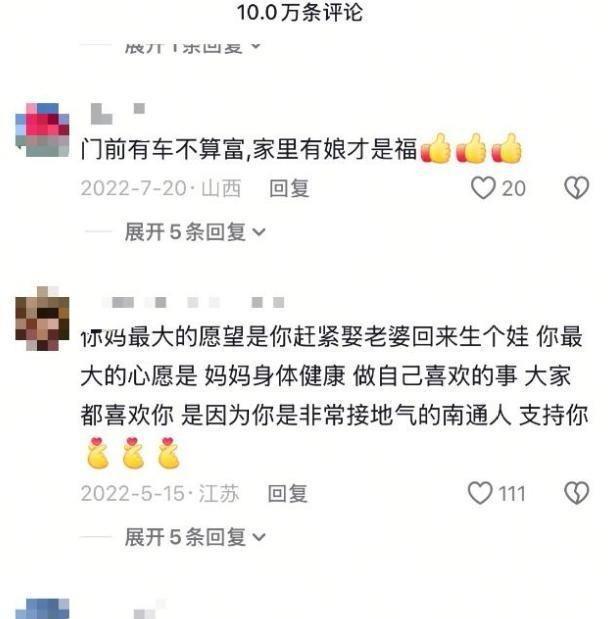Open the brown pixelated avatar profile
Screen dimensions: 608x619
point(42,319)
